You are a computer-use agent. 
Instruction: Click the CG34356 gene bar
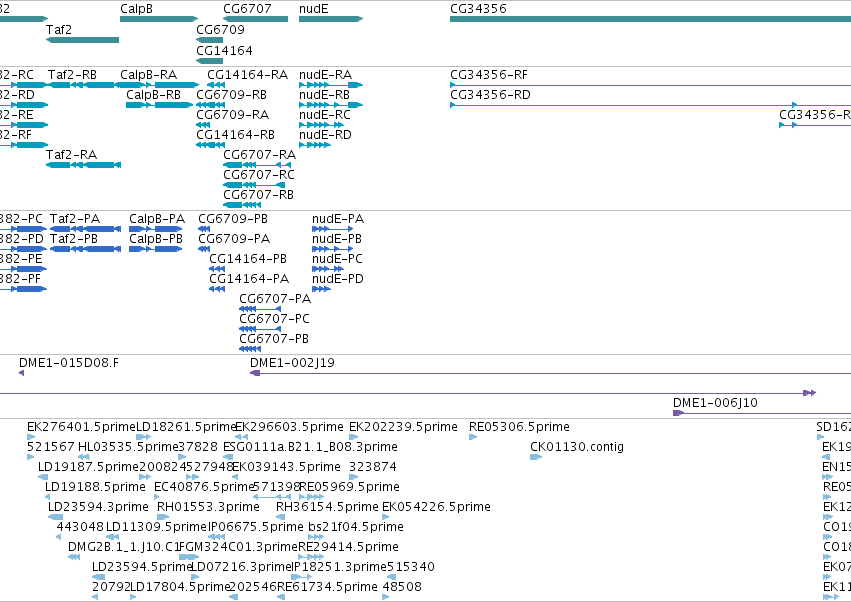tap(650, 19)
